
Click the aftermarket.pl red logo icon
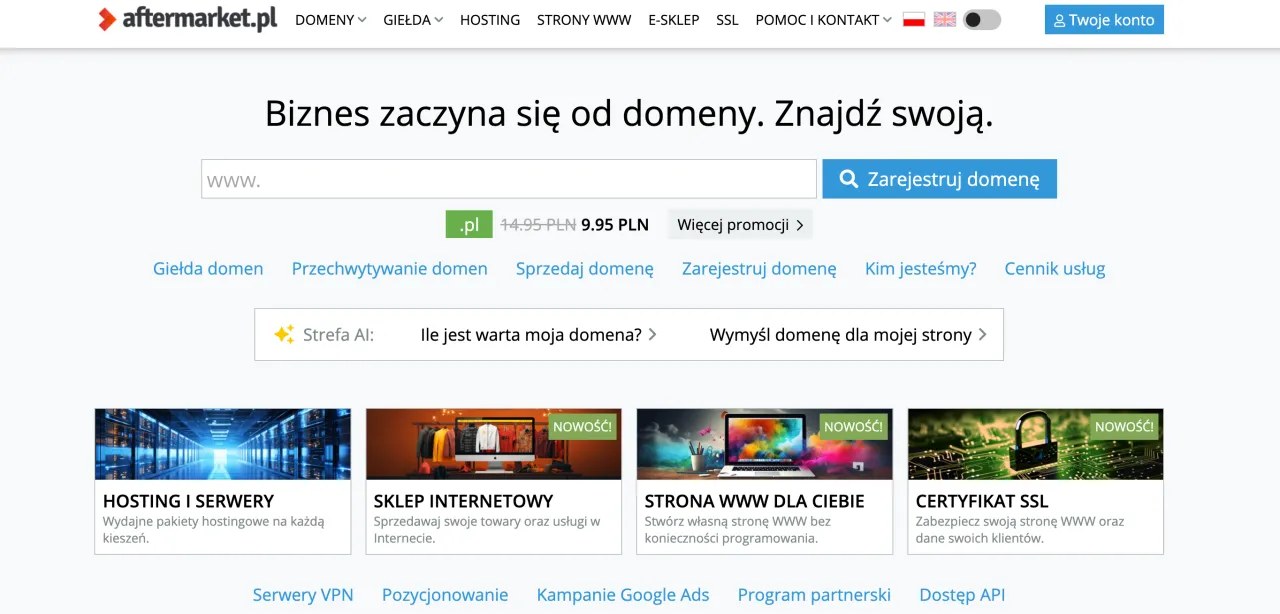click(x=105, y=17)
